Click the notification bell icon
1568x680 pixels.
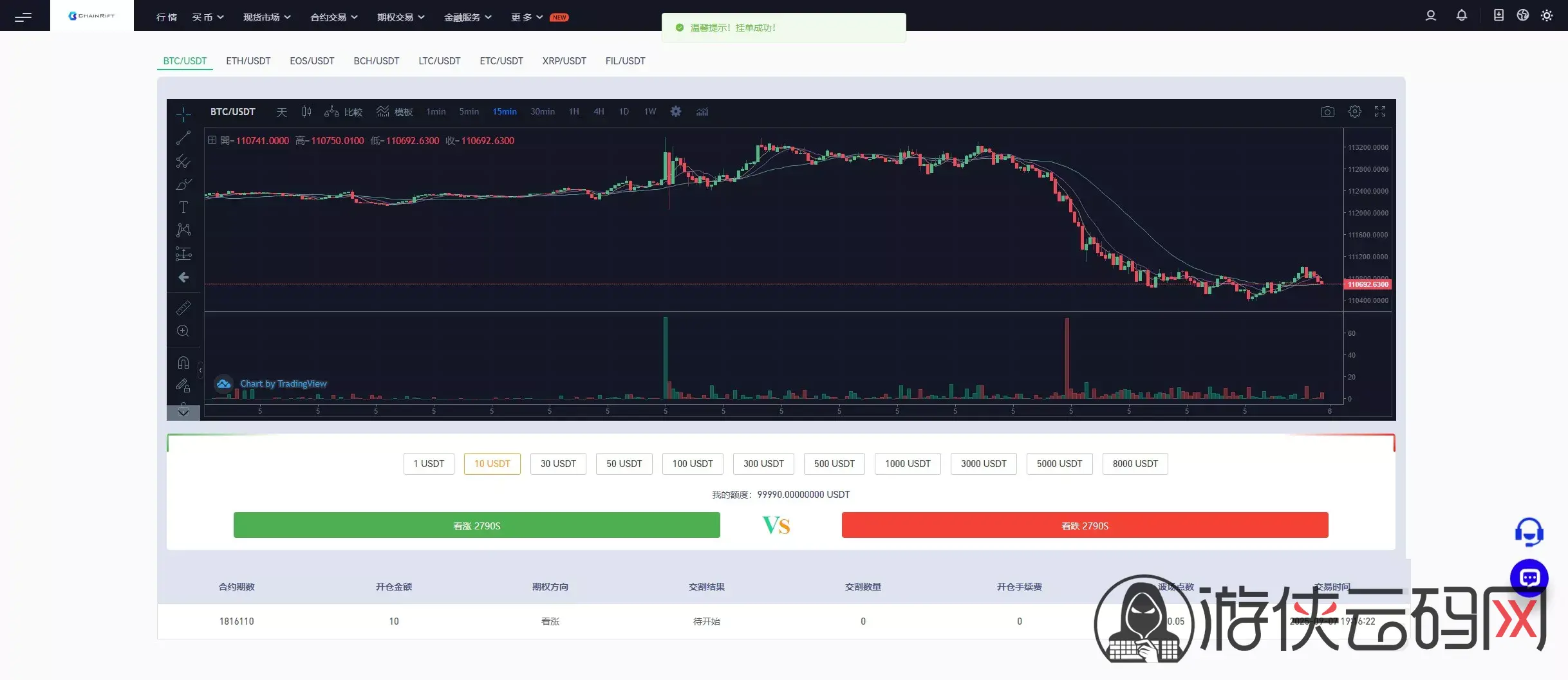(x=1461, y=15)
